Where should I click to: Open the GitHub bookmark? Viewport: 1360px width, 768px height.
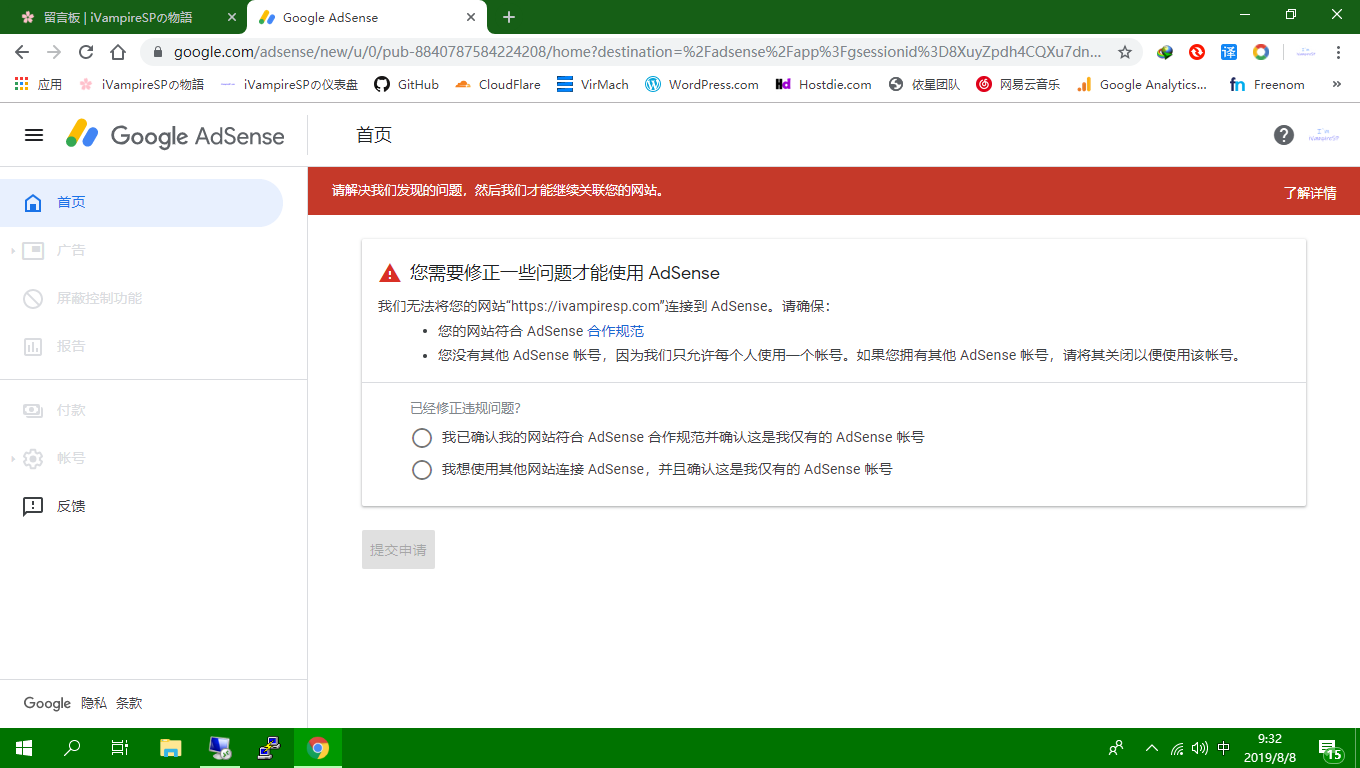click(406, 85)
